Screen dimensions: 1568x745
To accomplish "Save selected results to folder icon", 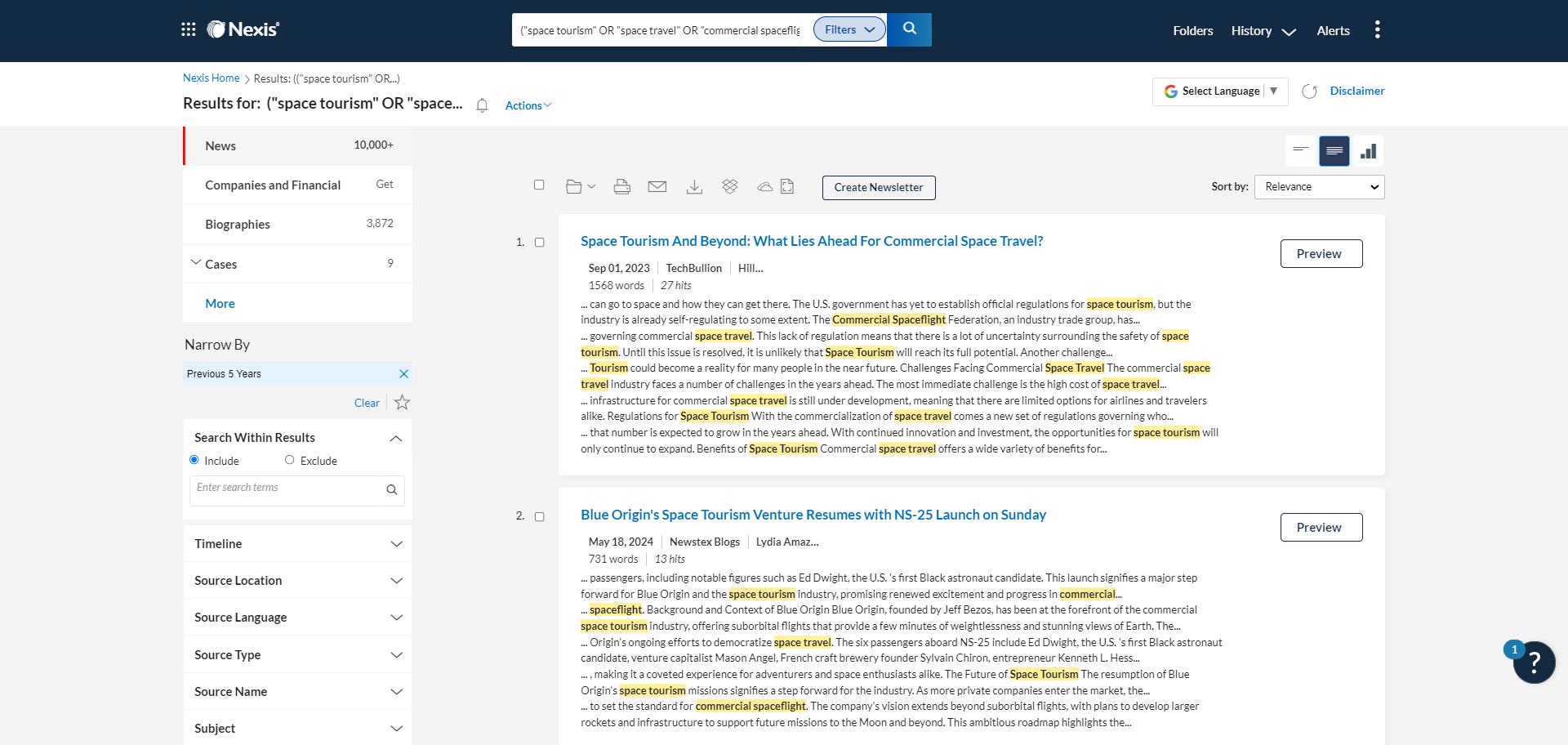I will (574, 187).
